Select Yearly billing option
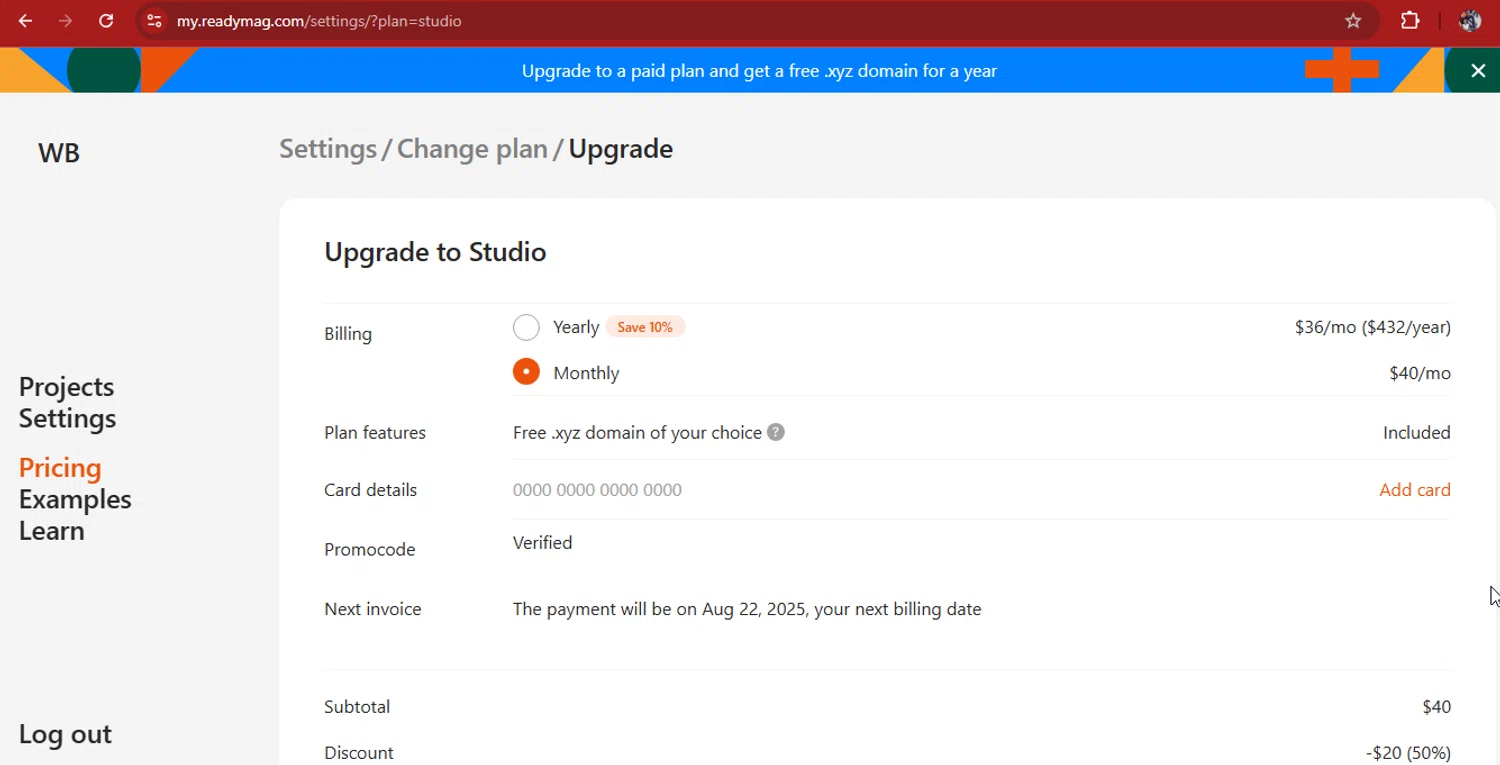 [x=526, y=327]
